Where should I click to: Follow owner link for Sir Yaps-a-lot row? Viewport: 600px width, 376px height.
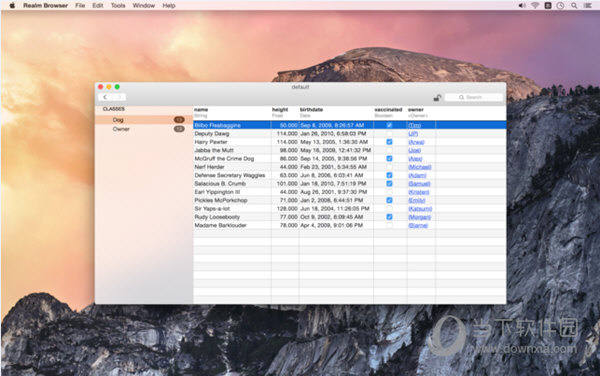pos(420,209)
